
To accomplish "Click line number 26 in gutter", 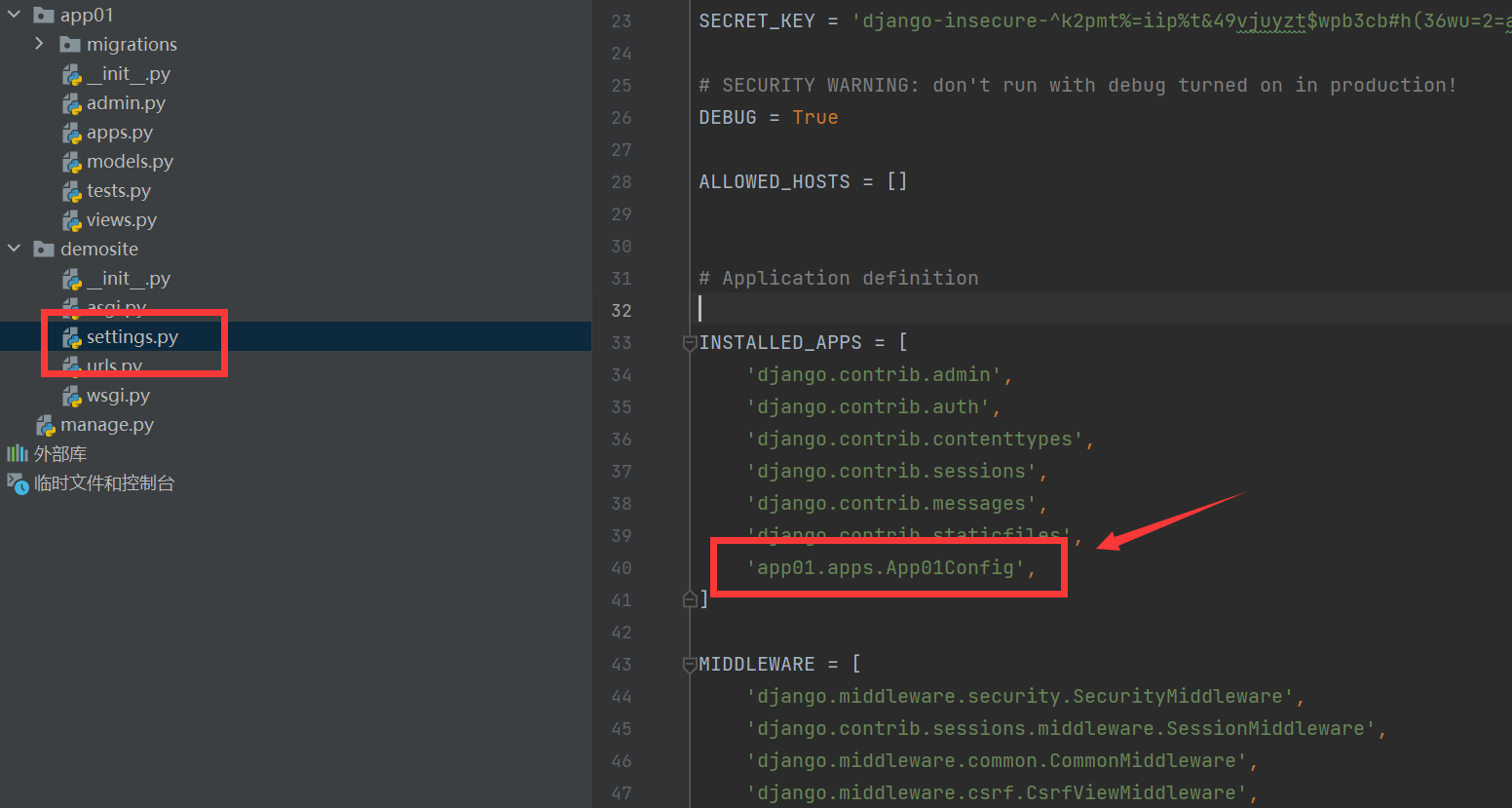I will pyautogui.click(x=622, y=117).
